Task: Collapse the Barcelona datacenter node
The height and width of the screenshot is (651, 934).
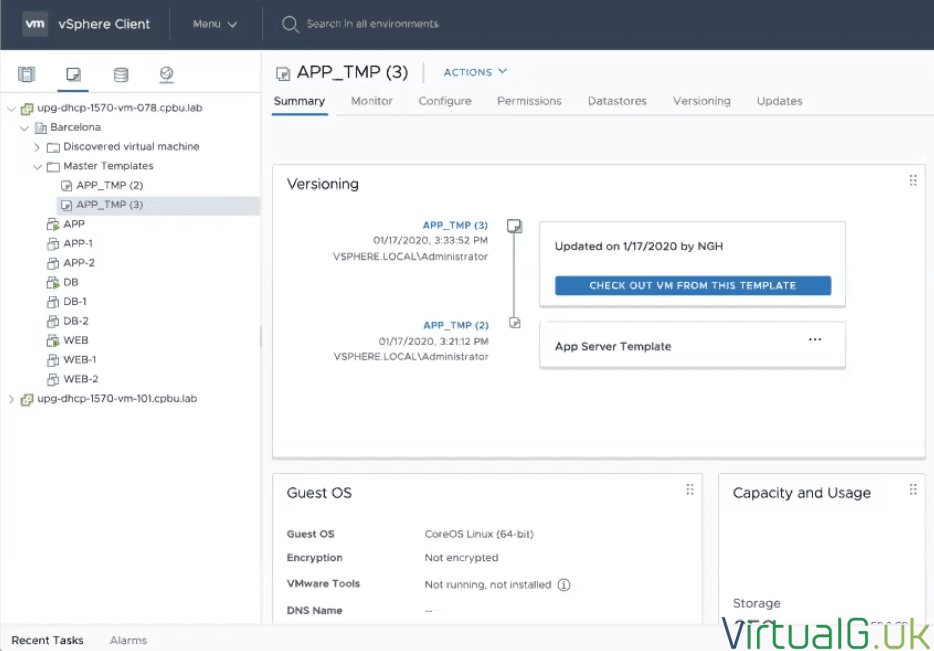Action: (x=24, y=127)
